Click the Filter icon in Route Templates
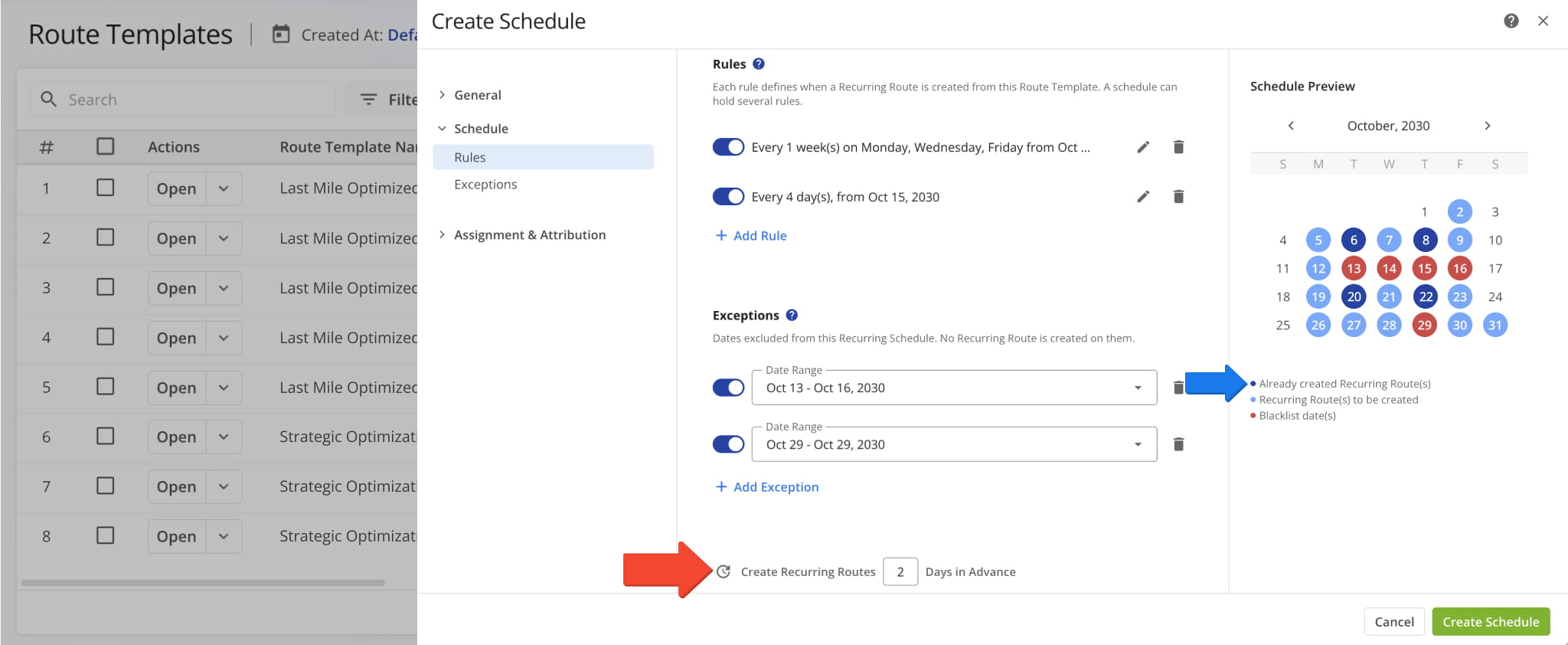Screen dimensions: 1568x645 [368, 100]
